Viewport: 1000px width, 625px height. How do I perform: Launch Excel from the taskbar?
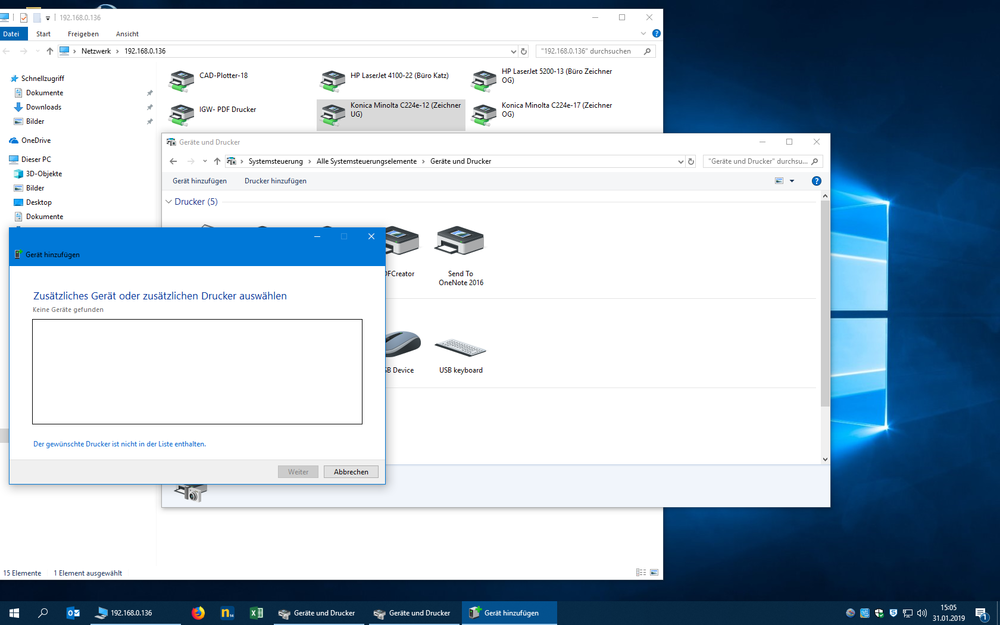256,613
